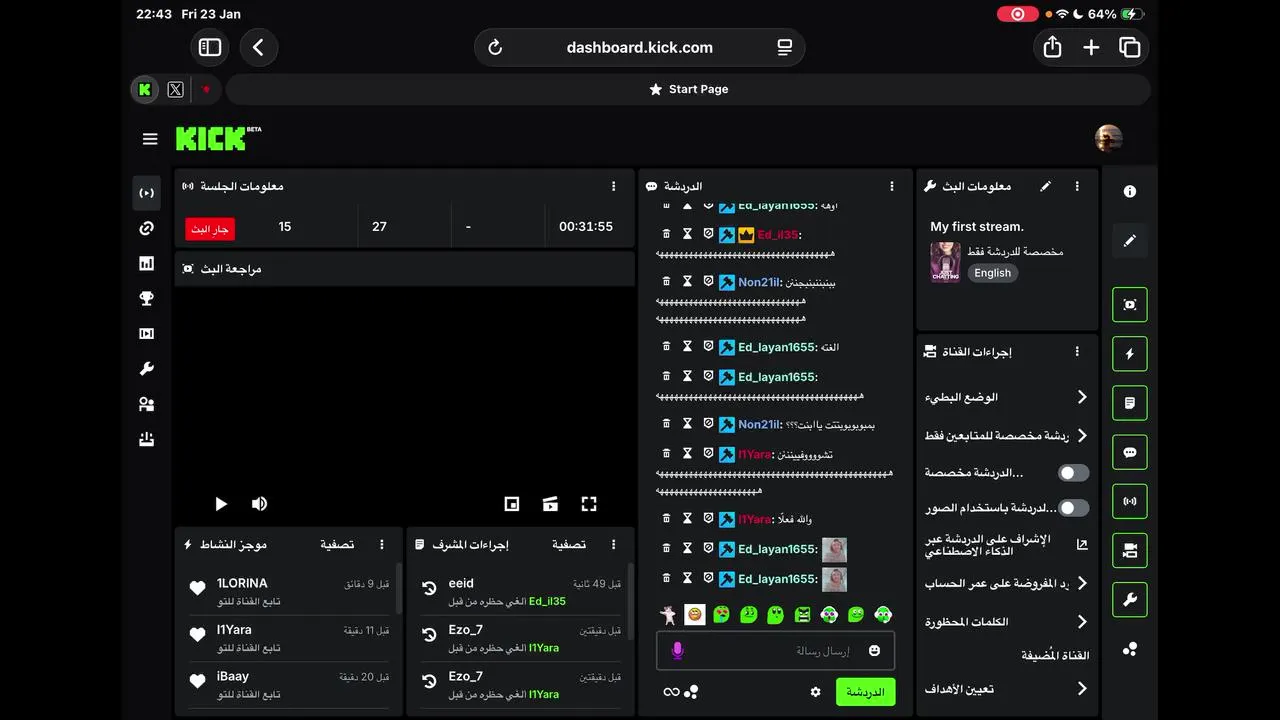The image size is (1280, 720).
Task: Select the 1LORINA follower activity row
Action: (x=289, y=592)
